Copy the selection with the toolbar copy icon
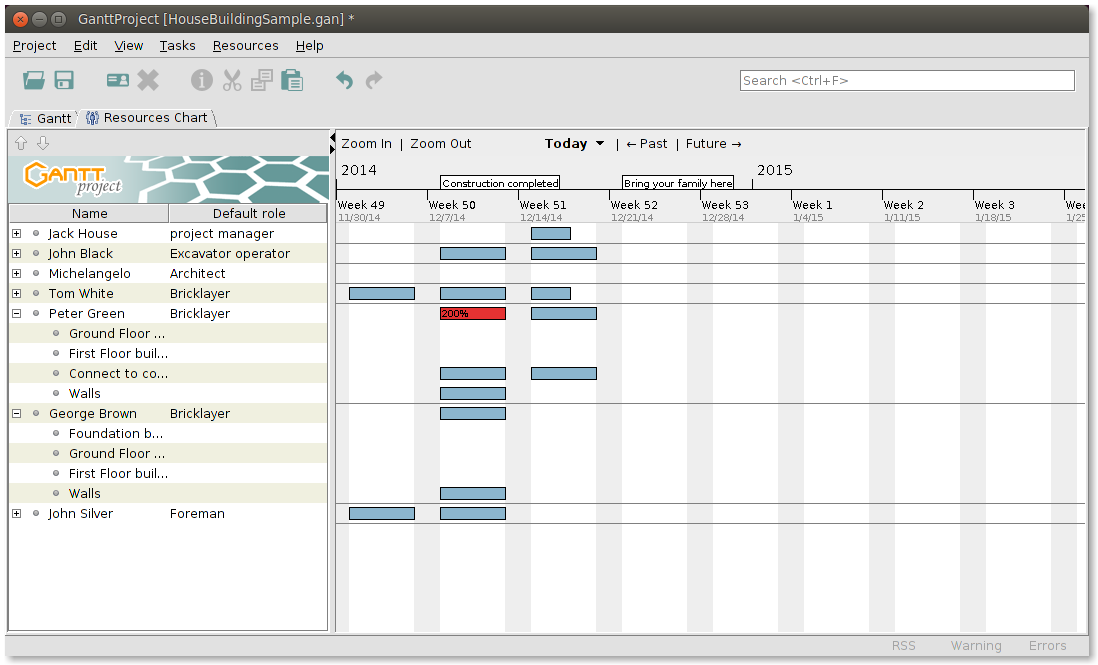1098x665 pixels. pos(262,80)
